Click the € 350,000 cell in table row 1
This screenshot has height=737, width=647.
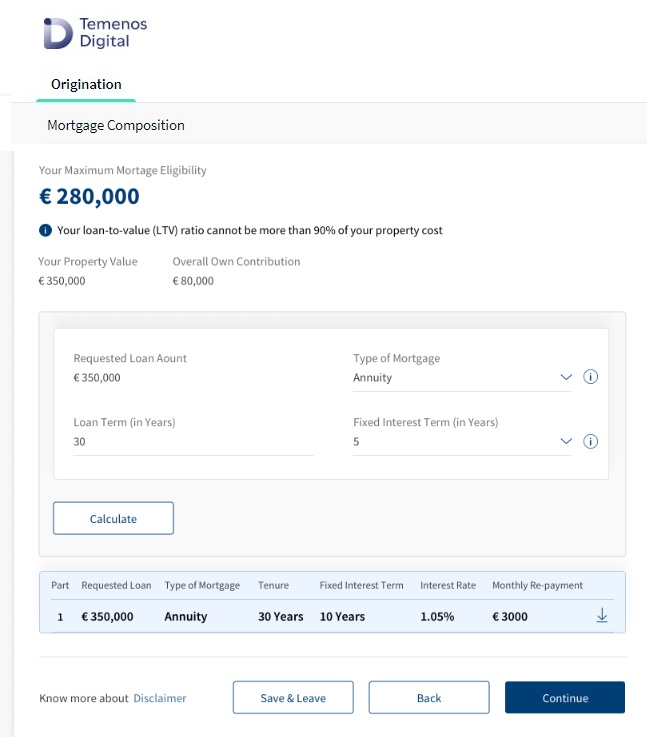[x=107, y=616]
